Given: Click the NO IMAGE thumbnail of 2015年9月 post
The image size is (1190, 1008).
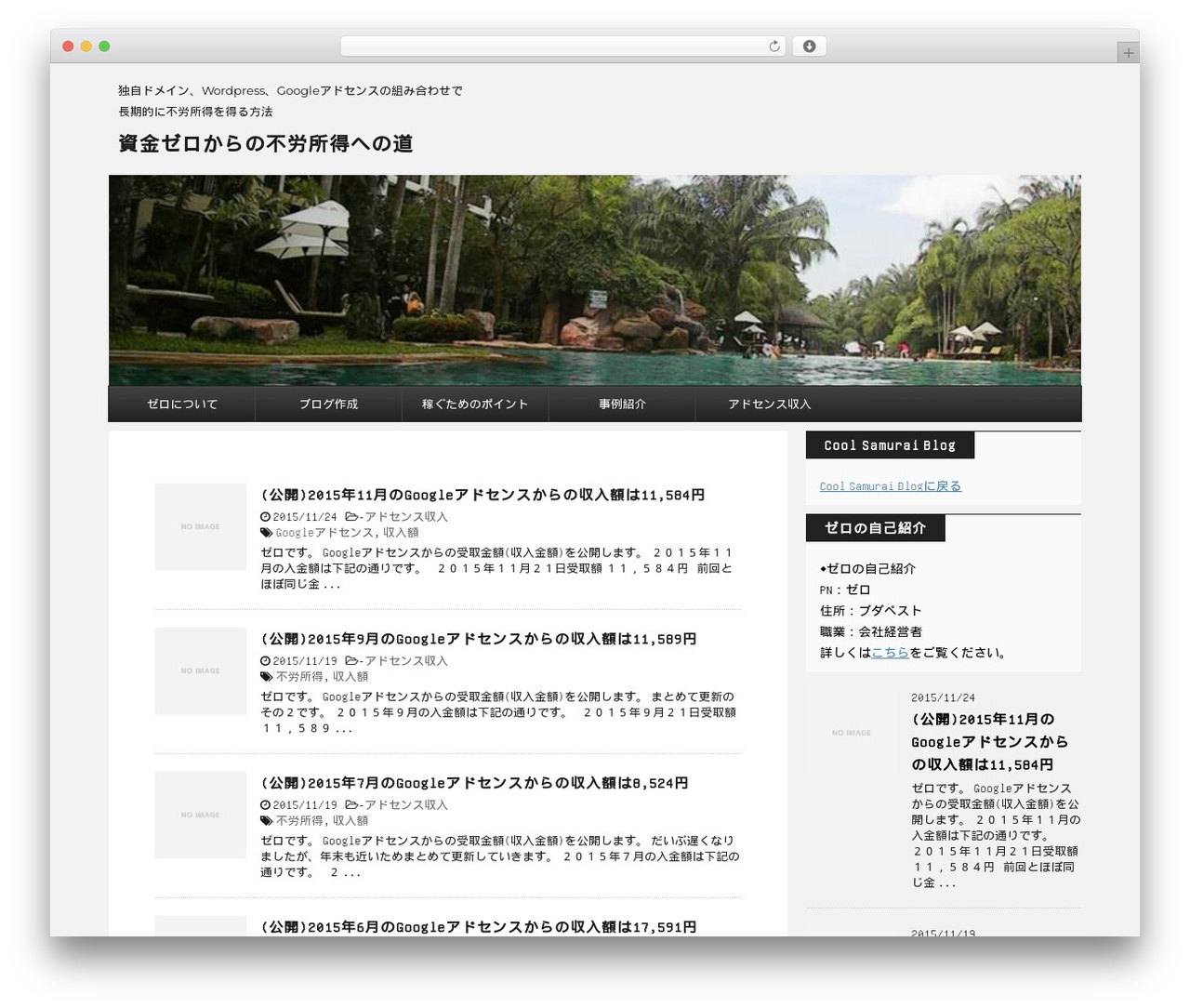Looking at the screenshot, I should [201, 671].
